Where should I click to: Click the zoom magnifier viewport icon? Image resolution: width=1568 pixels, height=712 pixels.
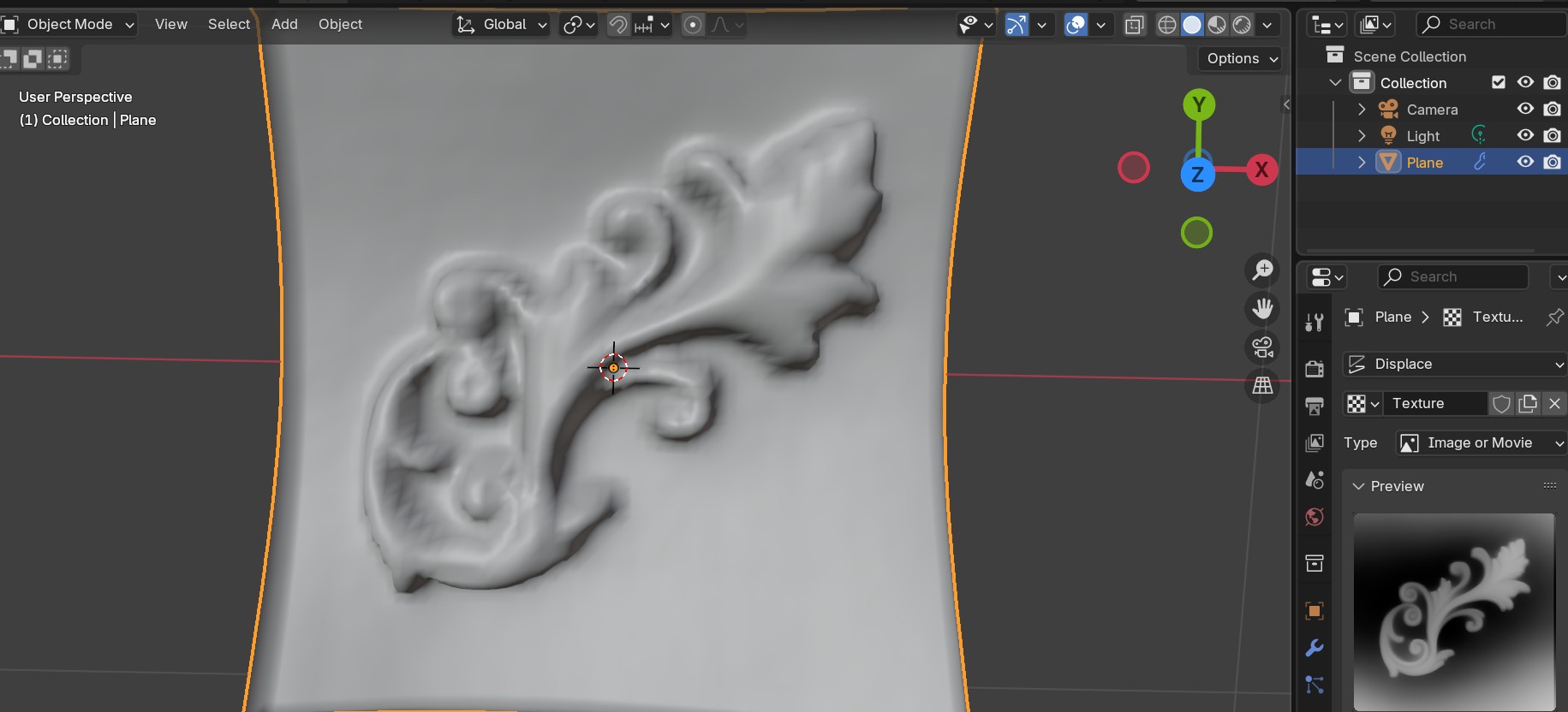point(1262,270)
